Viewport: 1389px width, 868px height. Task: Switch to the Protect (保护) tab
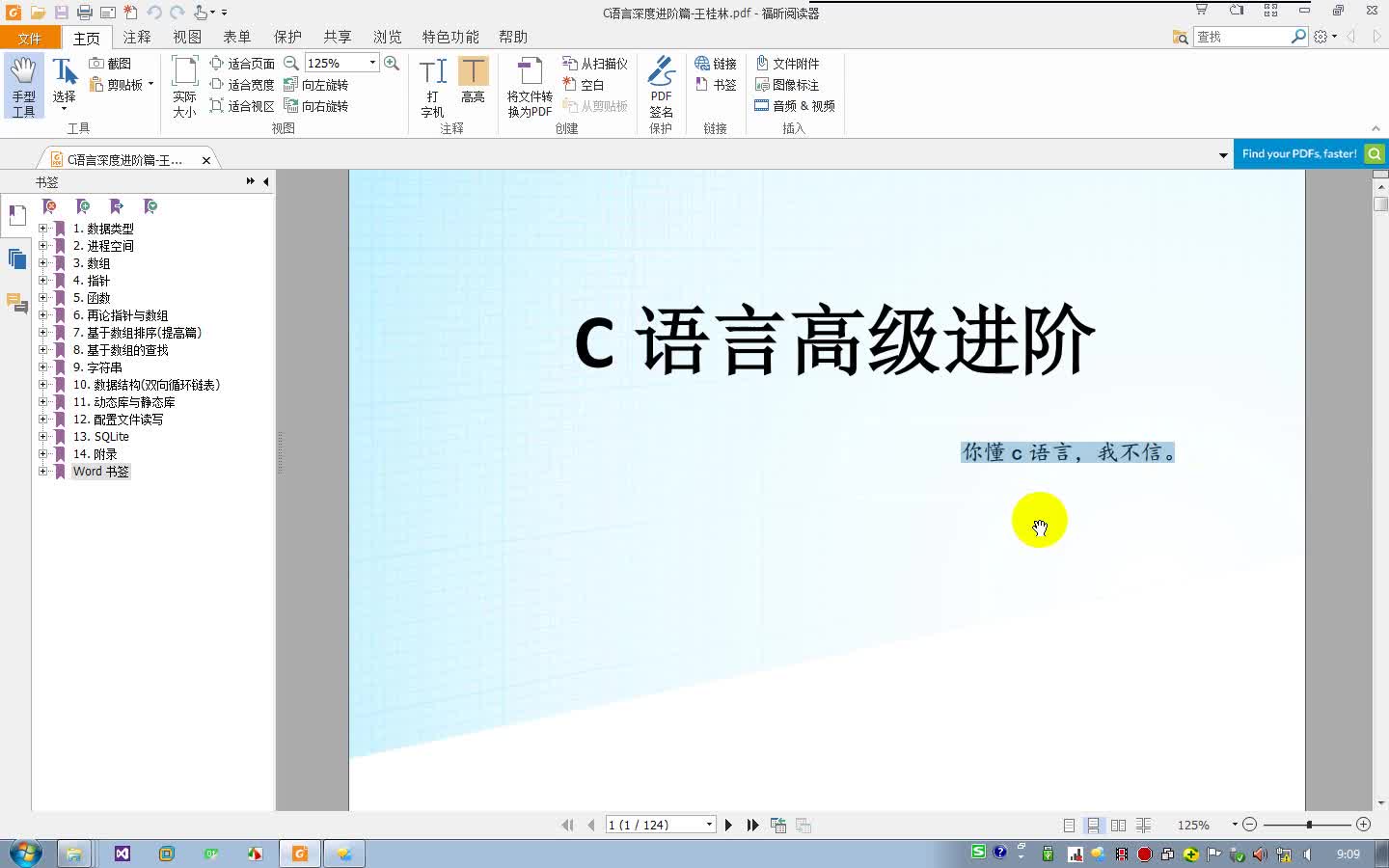(x=287, y=37)
